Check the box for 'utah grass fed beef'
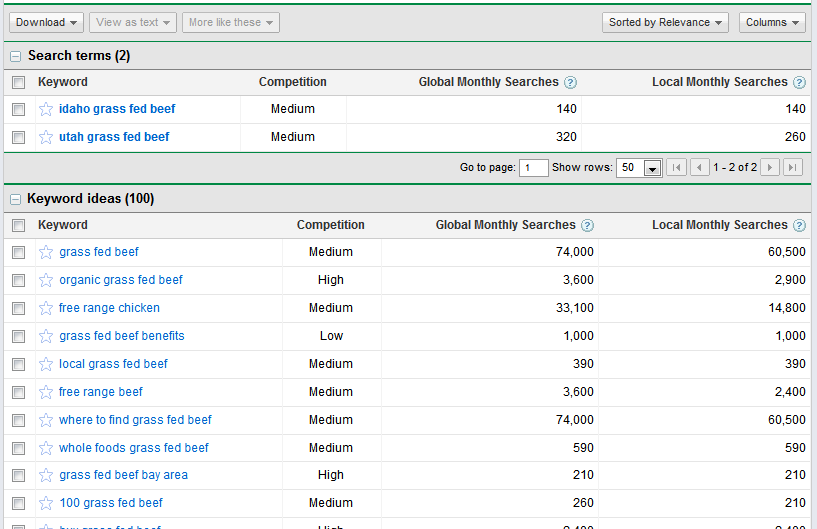This screenshot has width=817, height=529. tap(18, 137)
